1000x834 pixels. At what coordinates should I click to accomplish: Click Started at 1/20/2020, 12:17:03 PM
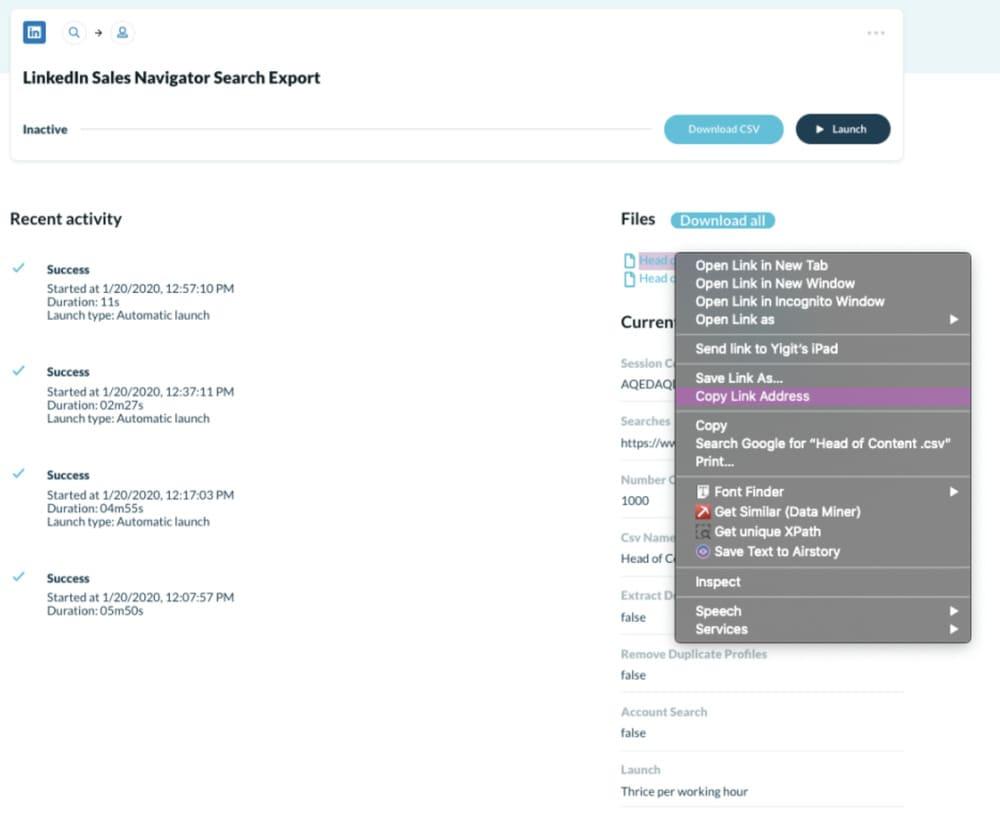(x=140, y=495)
